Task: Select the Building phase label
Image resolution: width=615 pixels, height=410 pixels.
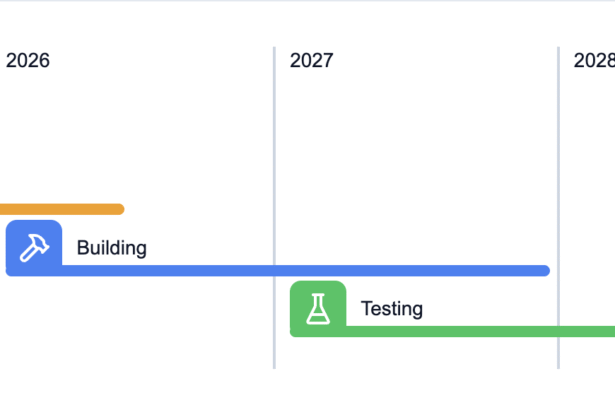Action: point(111,248)
